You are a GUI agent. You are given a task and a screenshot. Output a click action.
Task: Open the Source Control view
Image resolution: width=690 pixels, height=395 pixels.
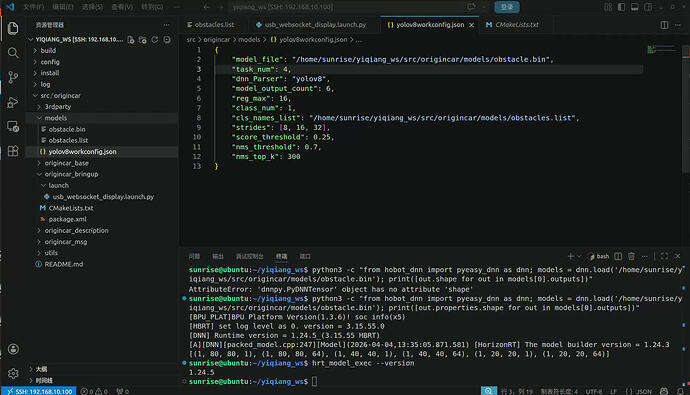click(13, 77)
